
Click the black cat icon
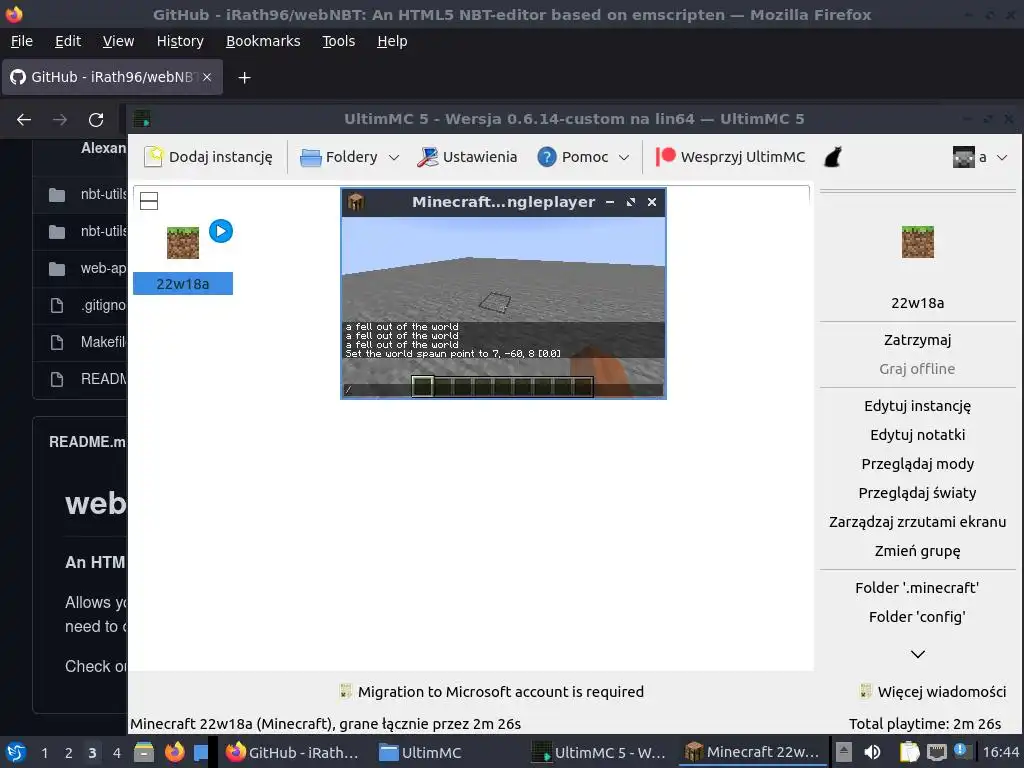[833, 157]
